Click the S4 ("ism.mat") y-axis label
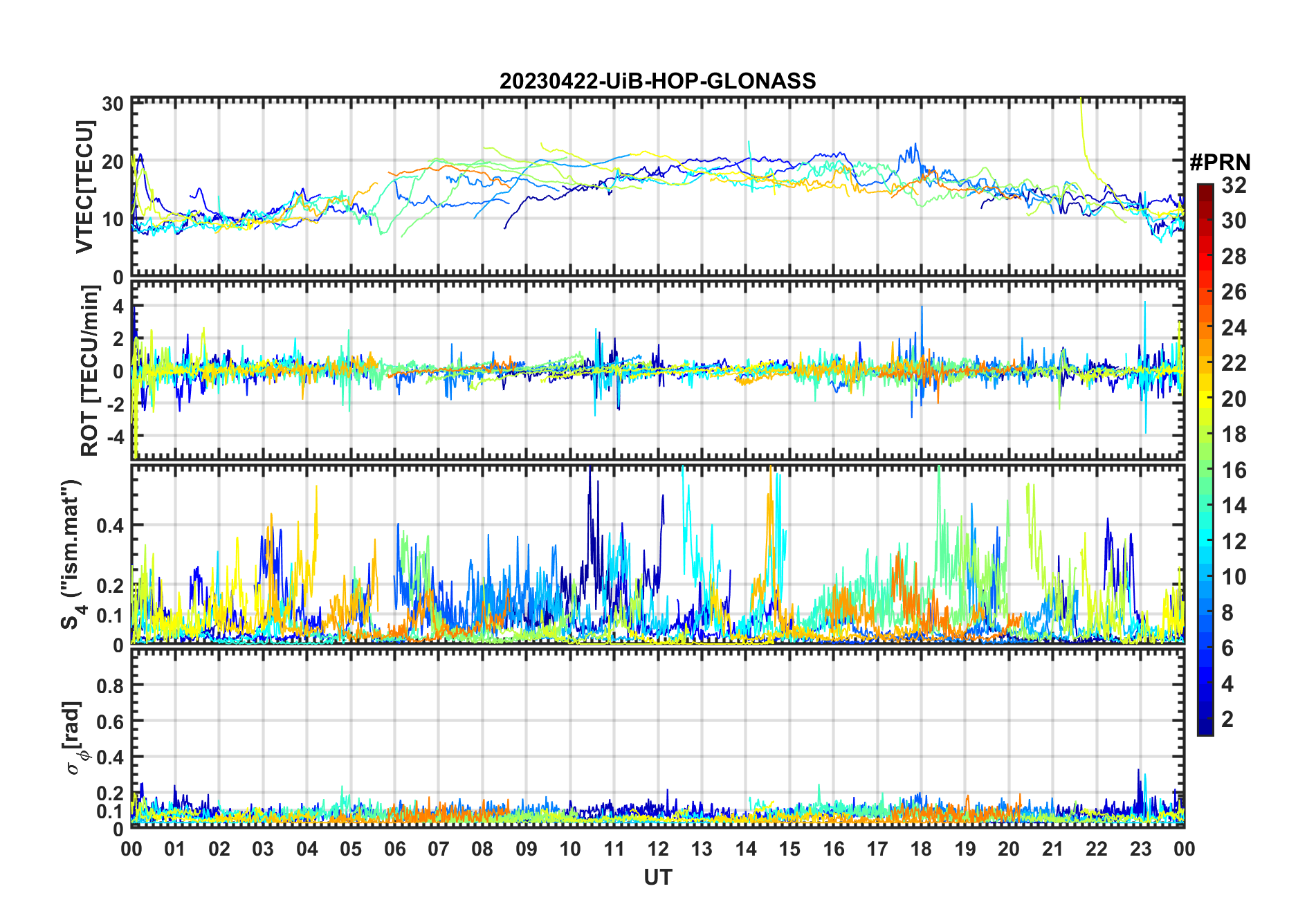 72,555
